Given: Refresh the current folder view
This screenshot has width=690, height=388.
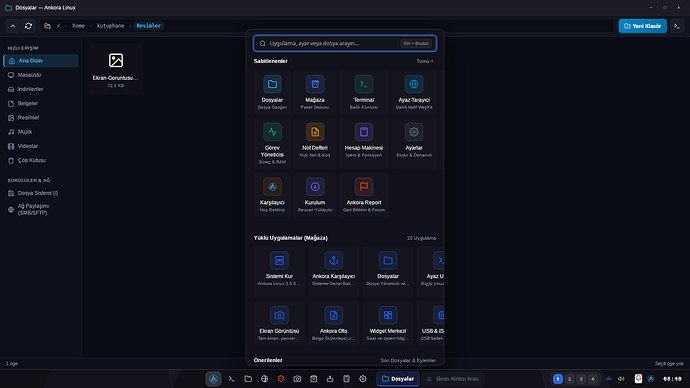Looking at the screenshot, I should [x=29, y=26].
